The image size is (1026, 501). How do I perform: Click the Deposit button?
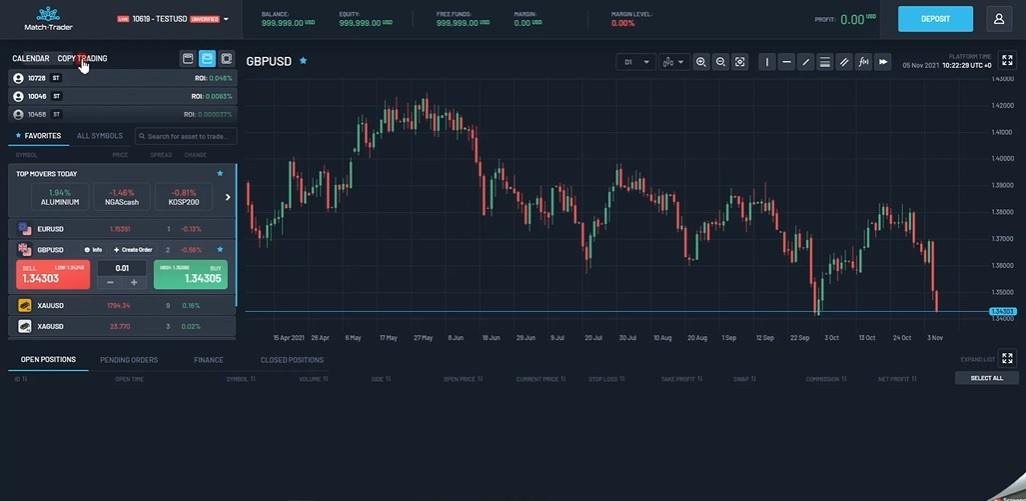pyautogui.click(x=935, y=19)
